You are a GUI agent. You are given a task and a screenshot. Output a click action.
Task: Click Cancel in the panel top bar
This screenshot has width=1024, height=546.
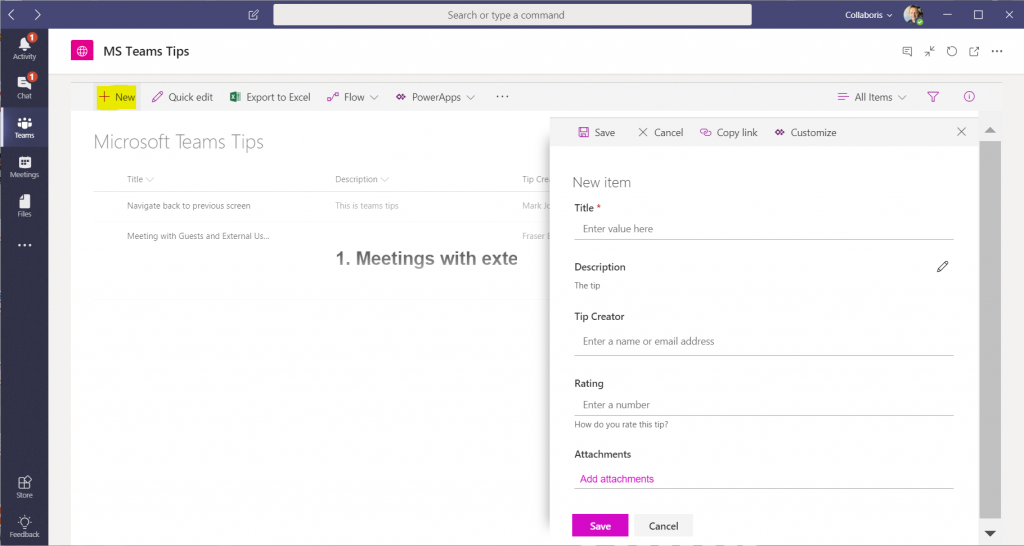(660, 132)
